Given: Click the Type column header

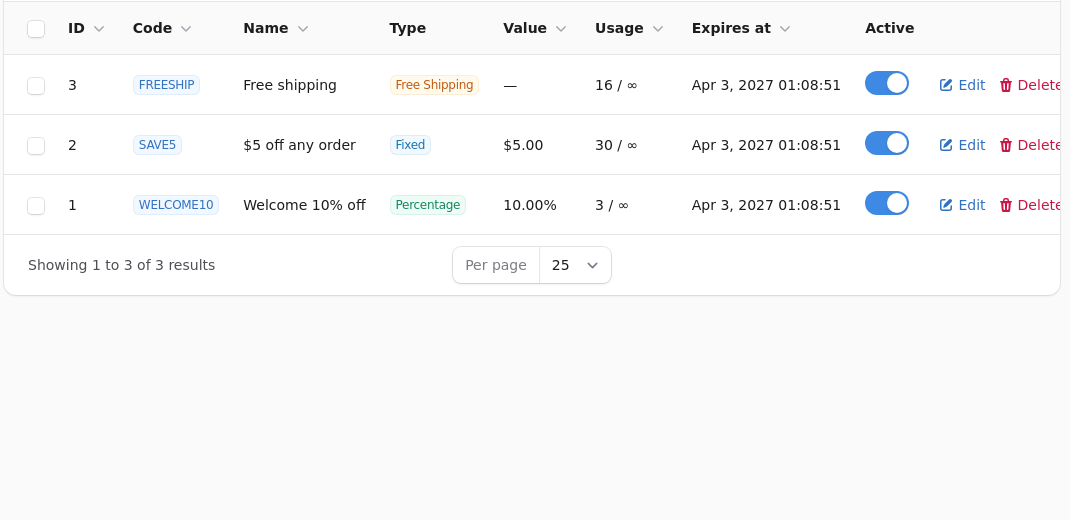Looking at the screenshot, I should pos(407,29).
